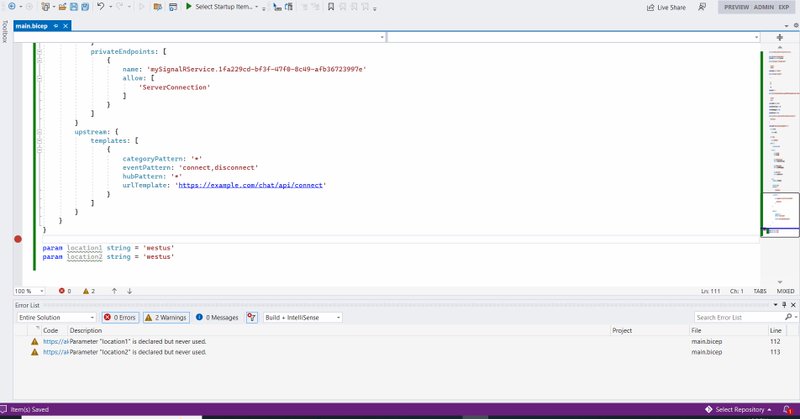Open the right navigation bar dropdown
Screen dimensions: 800x419
tap(756, 37)
